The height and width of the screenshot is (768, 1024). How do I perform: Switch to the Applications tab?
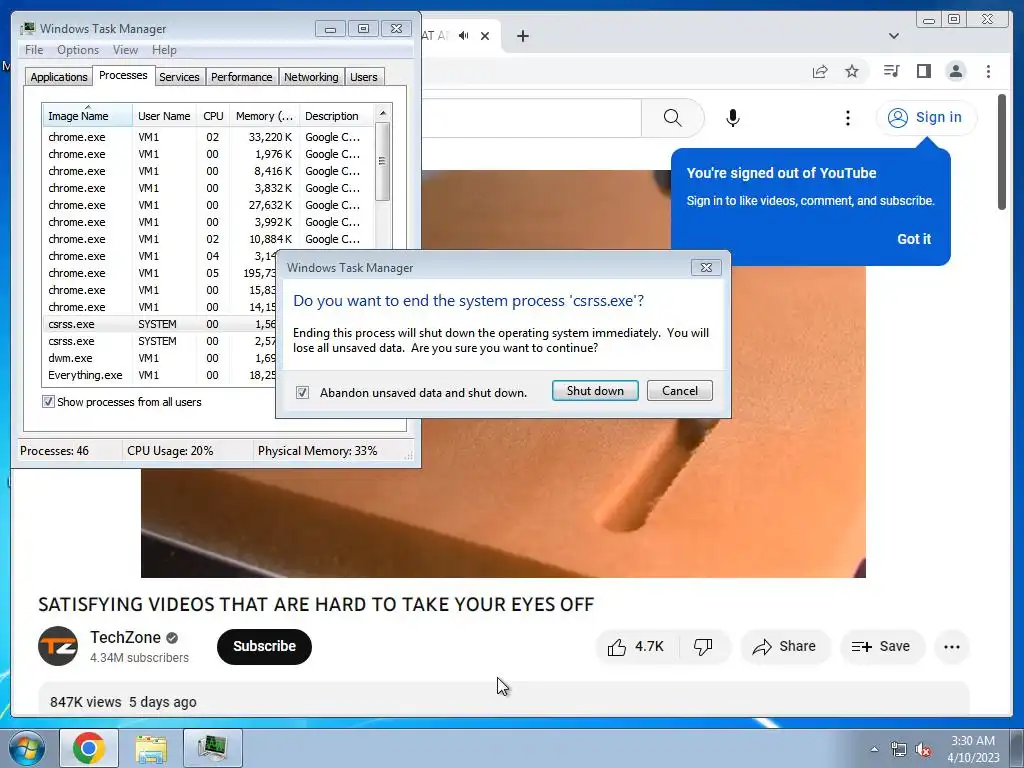click(59, 77)
